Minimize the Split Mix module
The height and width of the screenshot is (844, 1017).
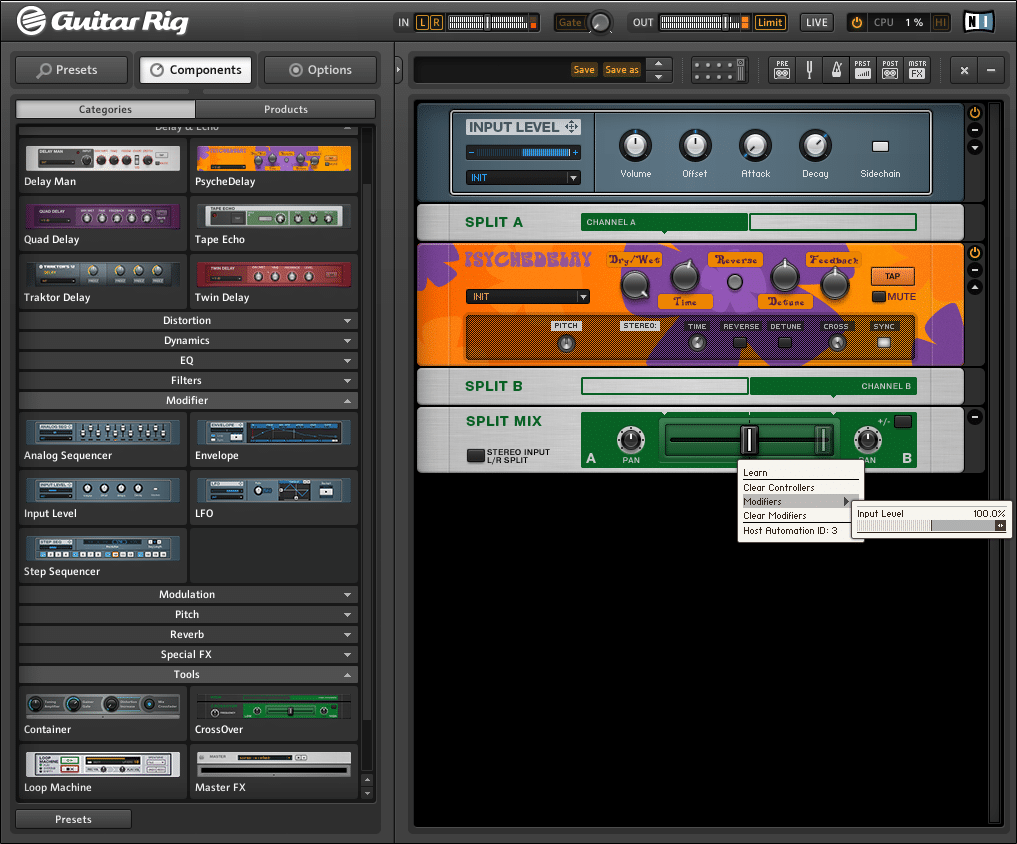[x=974, y=416]
